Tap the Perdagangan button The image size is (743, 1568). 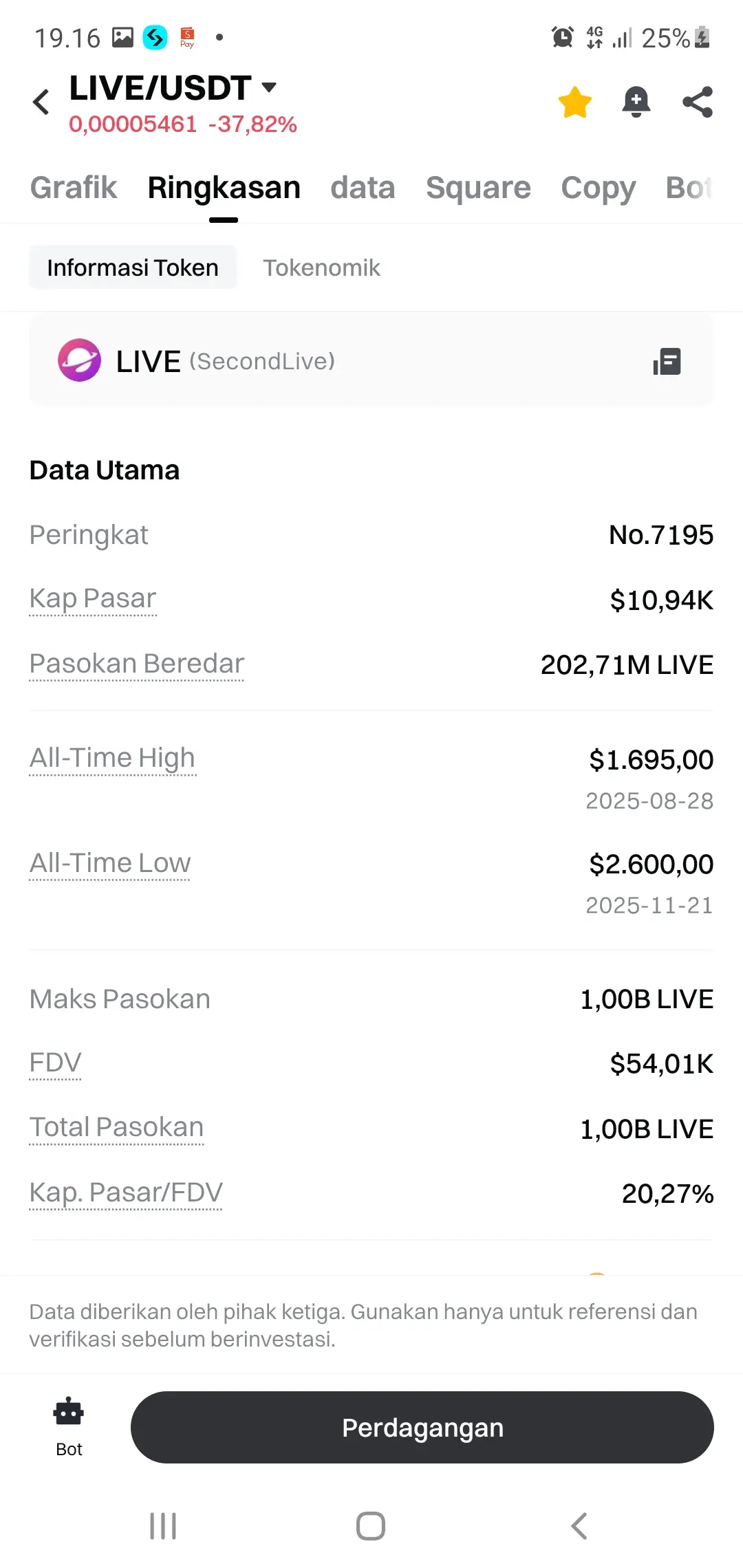pyautogui.click(x=422, y=1427)
